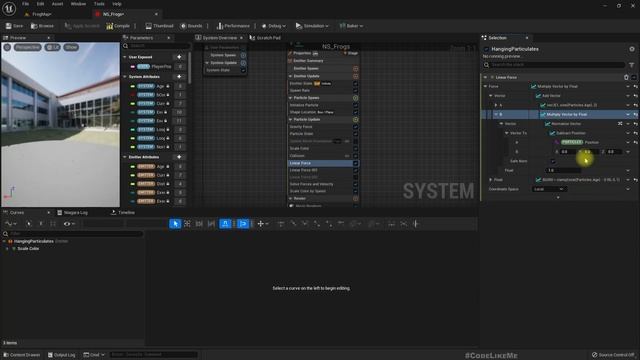Browse to asset in Content Browser
This screenshot has width=640, height=360.
42,26
